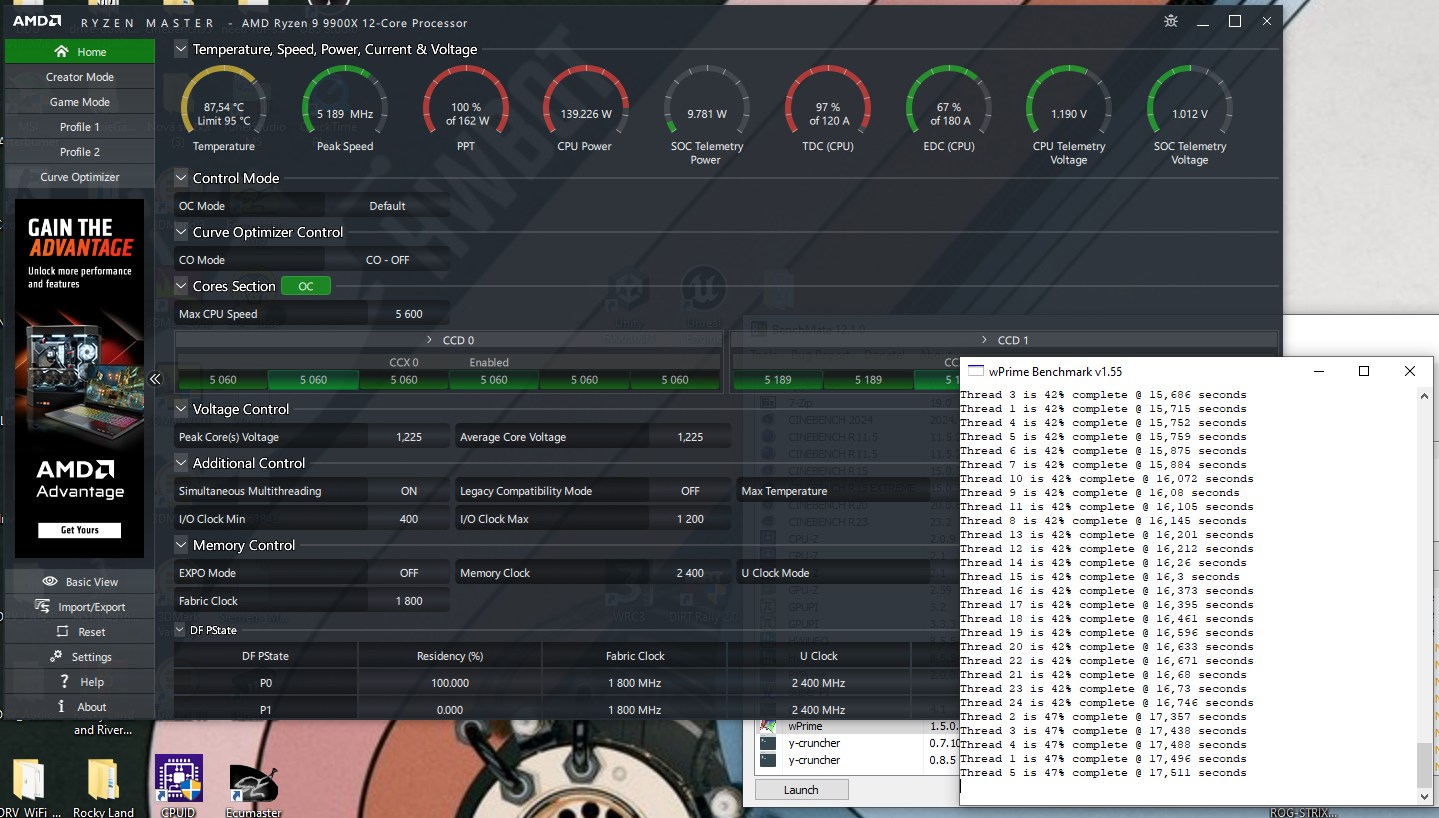Collapse the Control Mode section
The width and height of the screenshot is (1439, 818).
click(181, 178)
